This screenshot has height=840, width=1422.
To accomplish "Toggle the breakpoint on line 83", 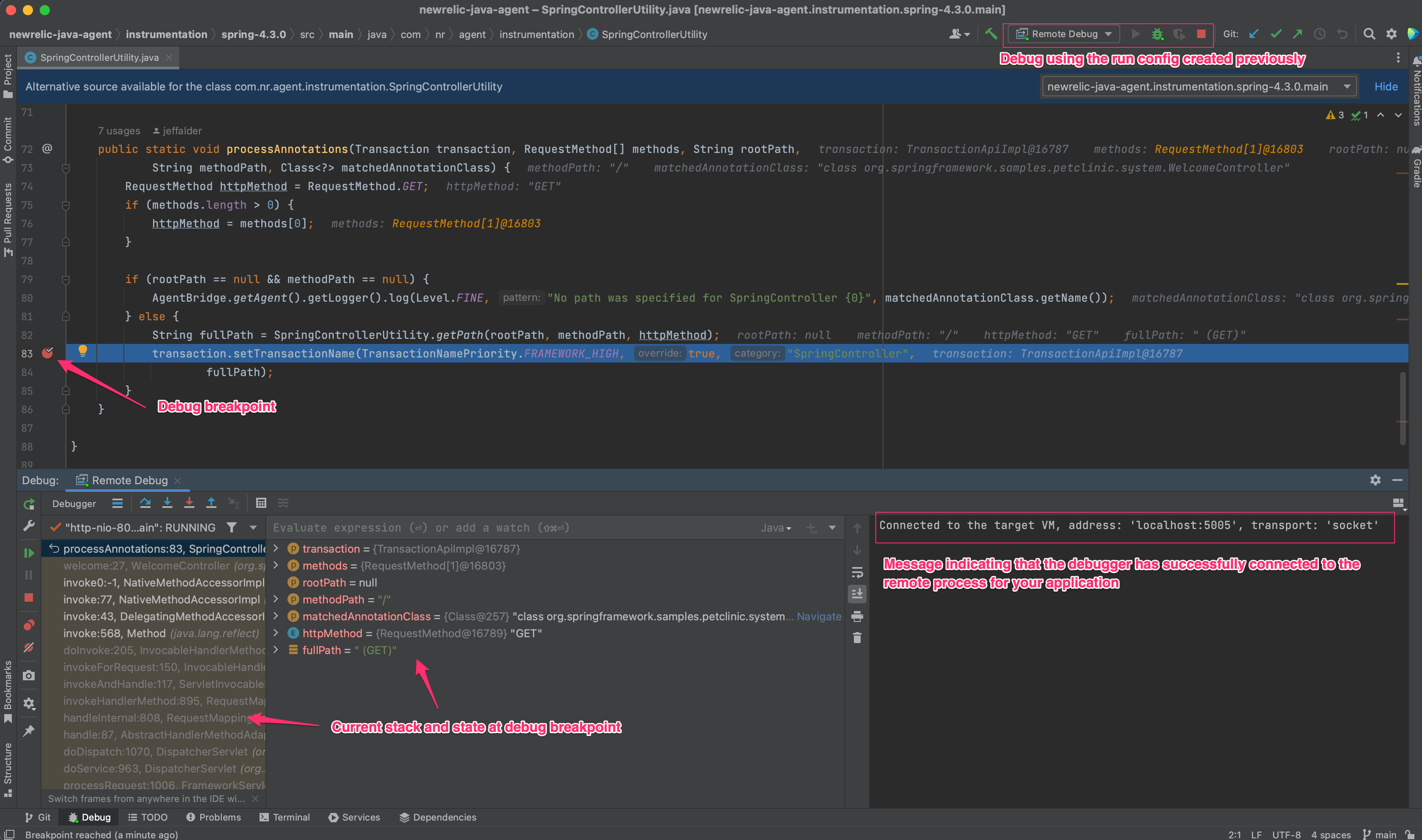I will (x=47, y=353).
